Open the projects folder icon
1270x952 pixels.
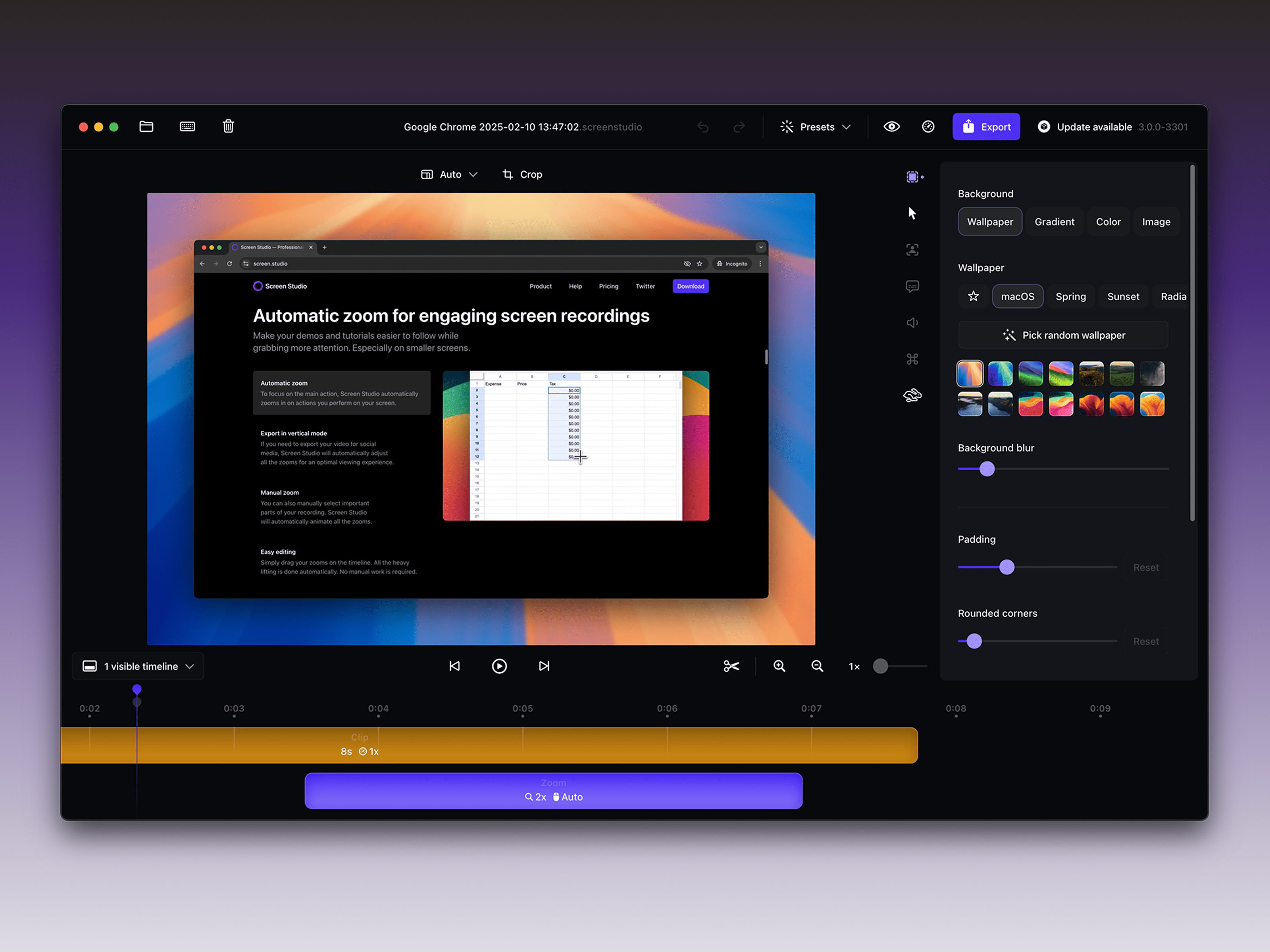[146, 127]
